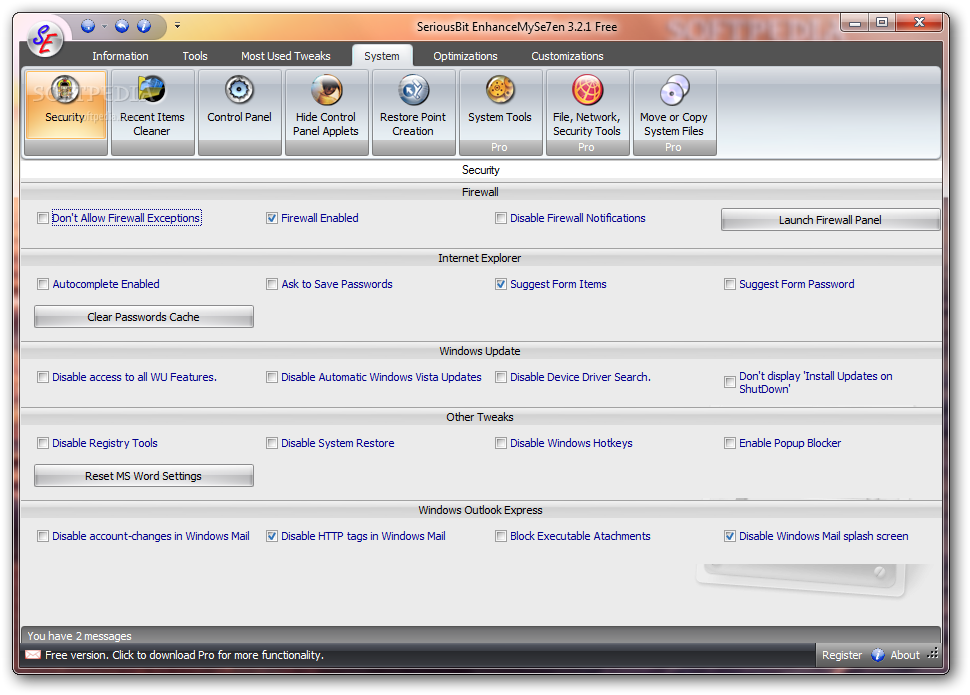Open Recent Items Cleaner
This screenshot has height=695, width=970.
coord(152,112)
